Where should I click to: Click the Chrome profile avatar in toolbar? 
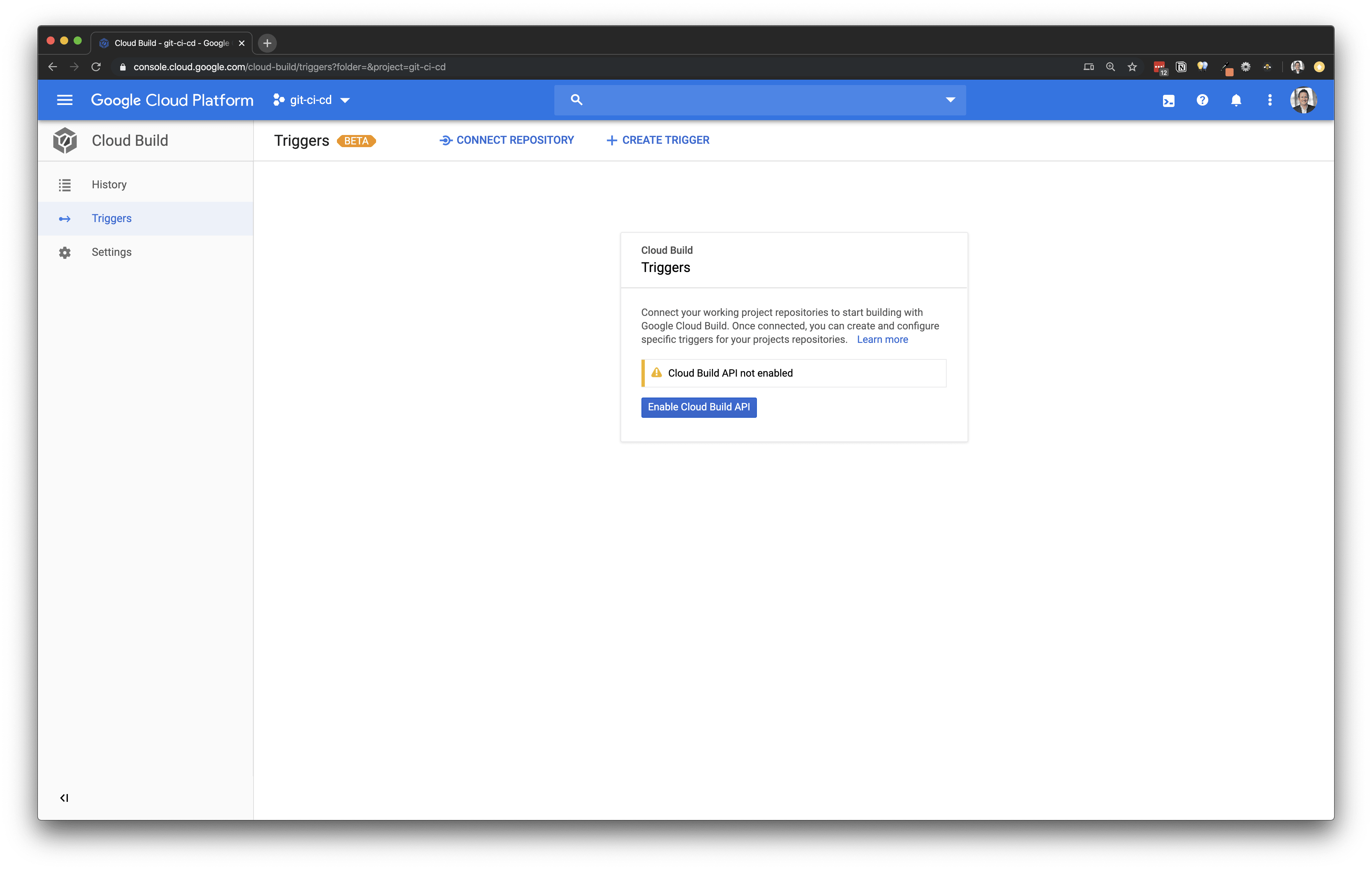coord(1297,67)
